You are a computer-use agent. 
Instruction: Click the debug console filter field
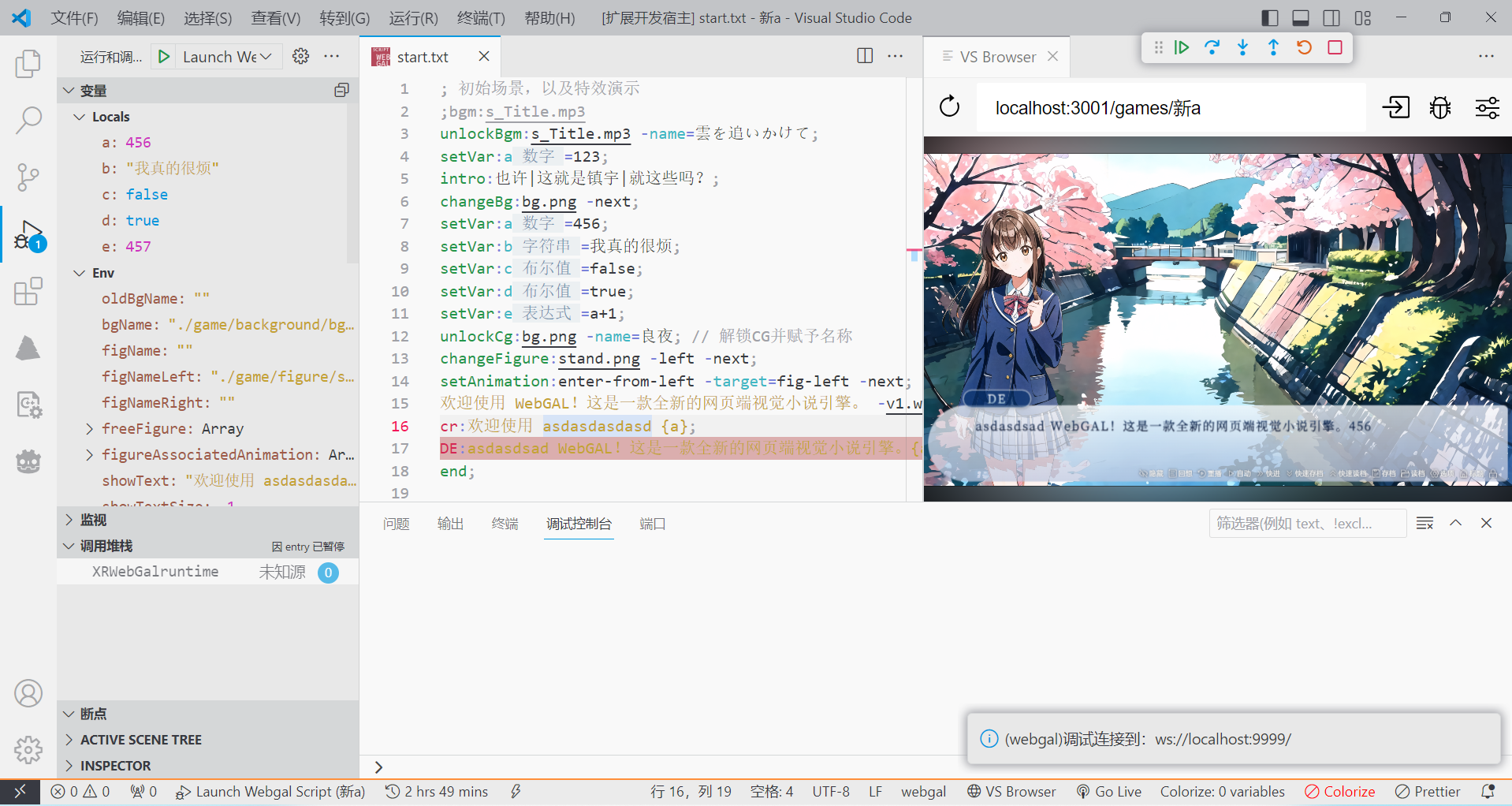[1308, 524]
